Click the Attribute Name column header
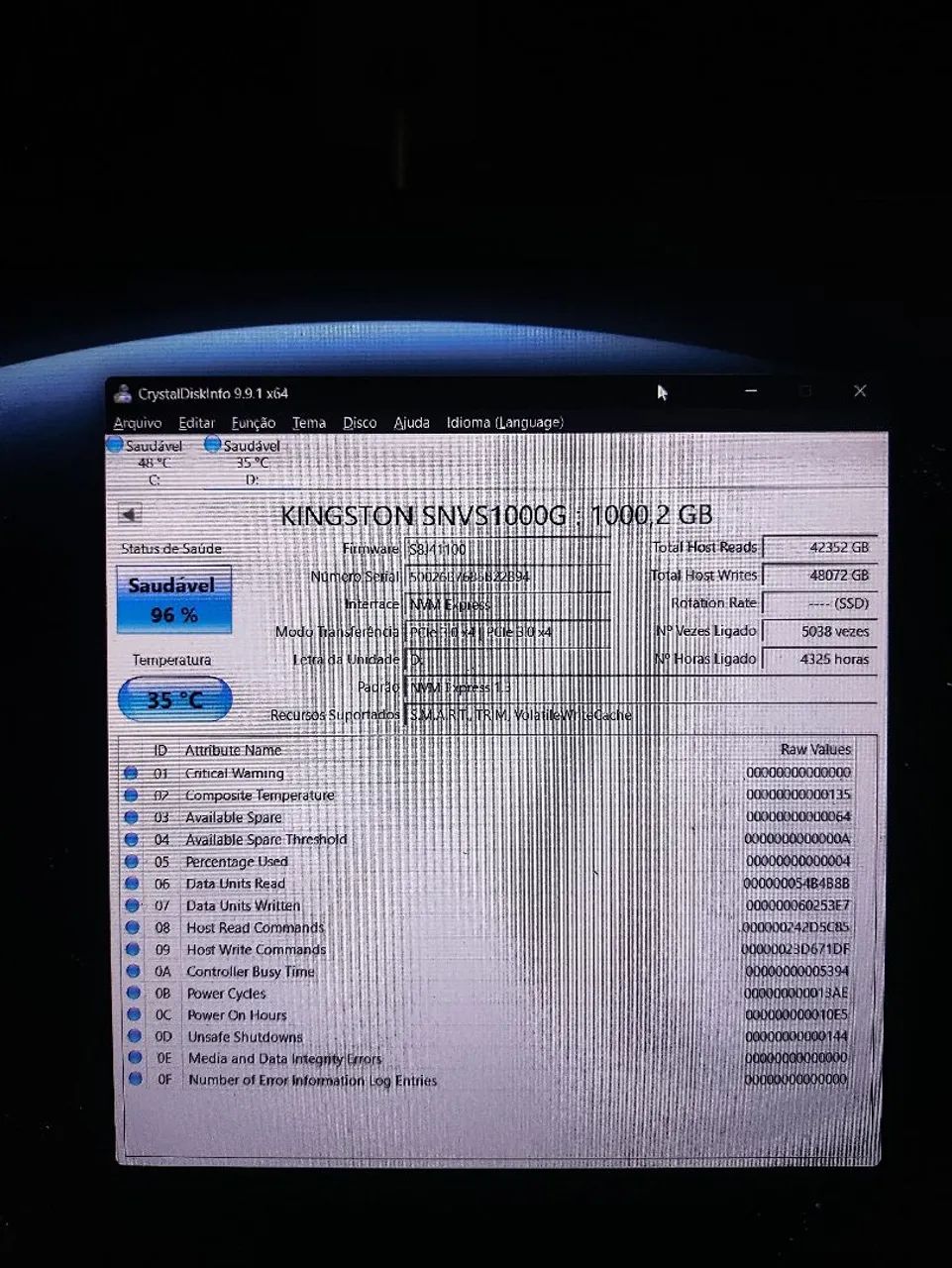The image size is (952, 1268). coord(233,750)
